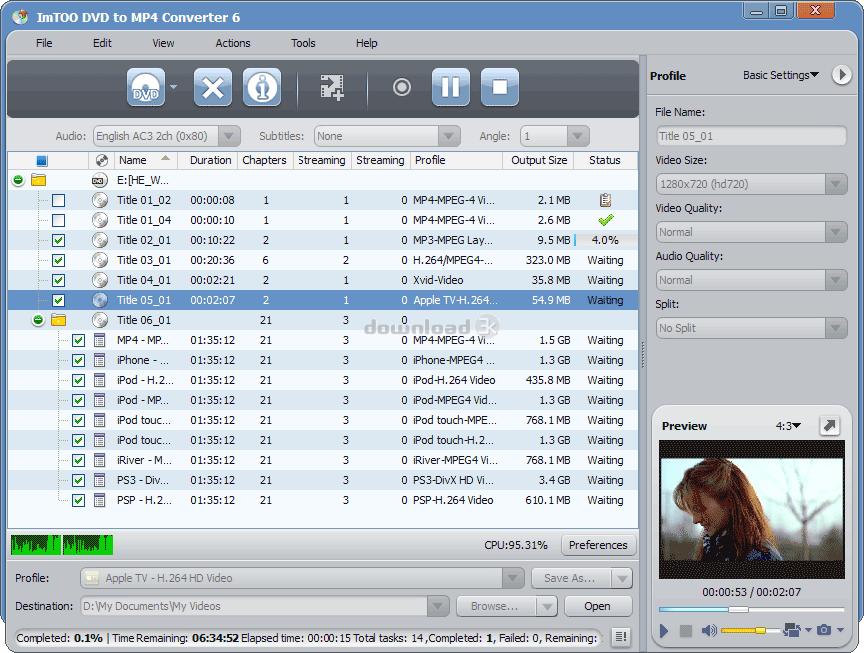Click the profile document icon of PS3 - Div row
Viewport: 864px width, 653px height.
tap(99, 481)
